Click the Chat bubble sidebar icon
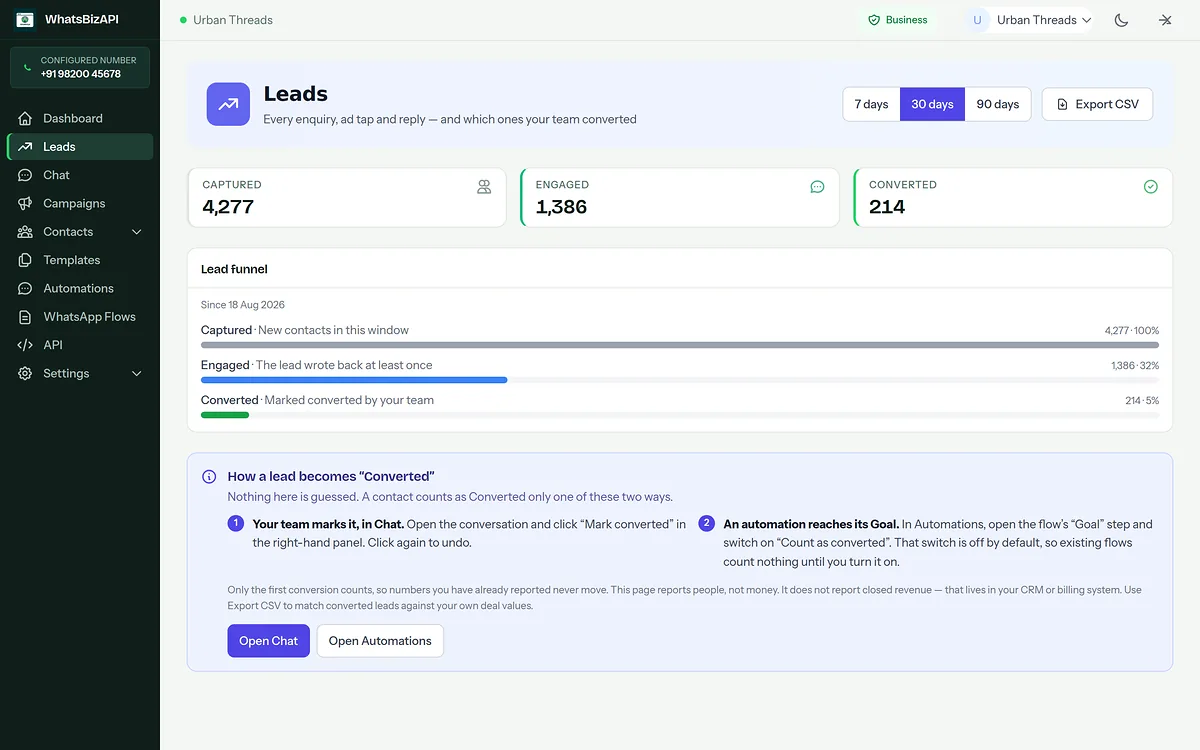The width and height of the screenshot is (1200, 750). point(25,175)
